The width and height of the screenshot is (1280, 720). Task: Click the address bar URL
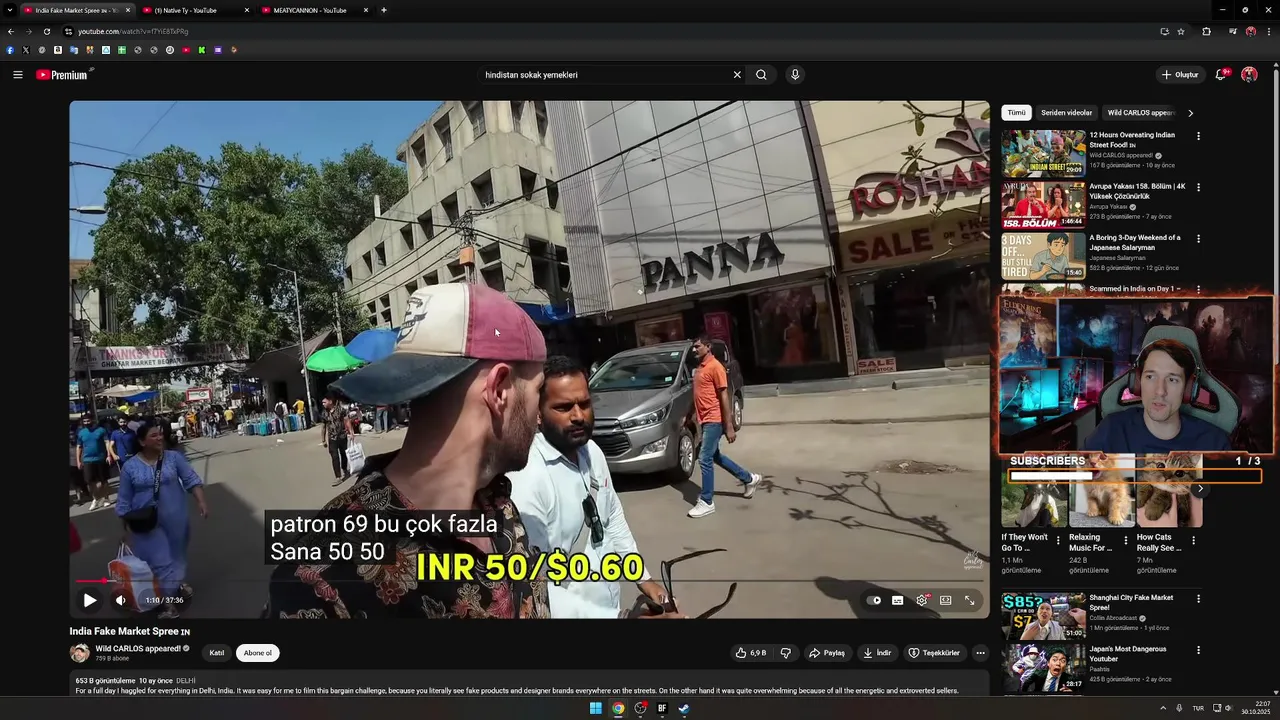point(133,31)
